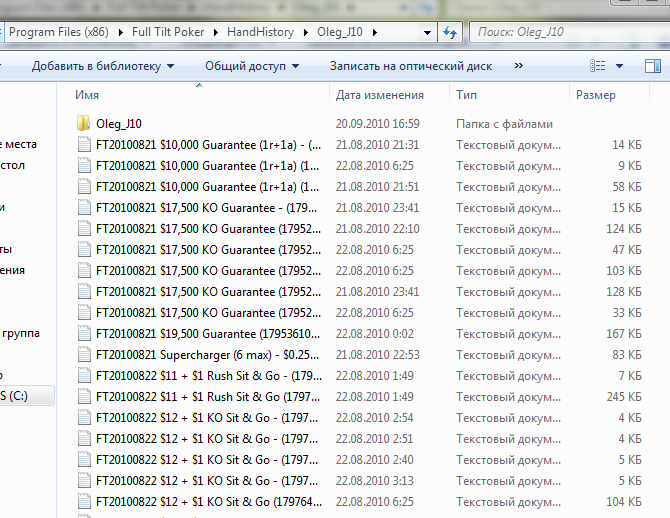Select the 33 КБ $17,500 KO Guarantee icon
This screenshot has height=518, width=670.
click(84, 312)
